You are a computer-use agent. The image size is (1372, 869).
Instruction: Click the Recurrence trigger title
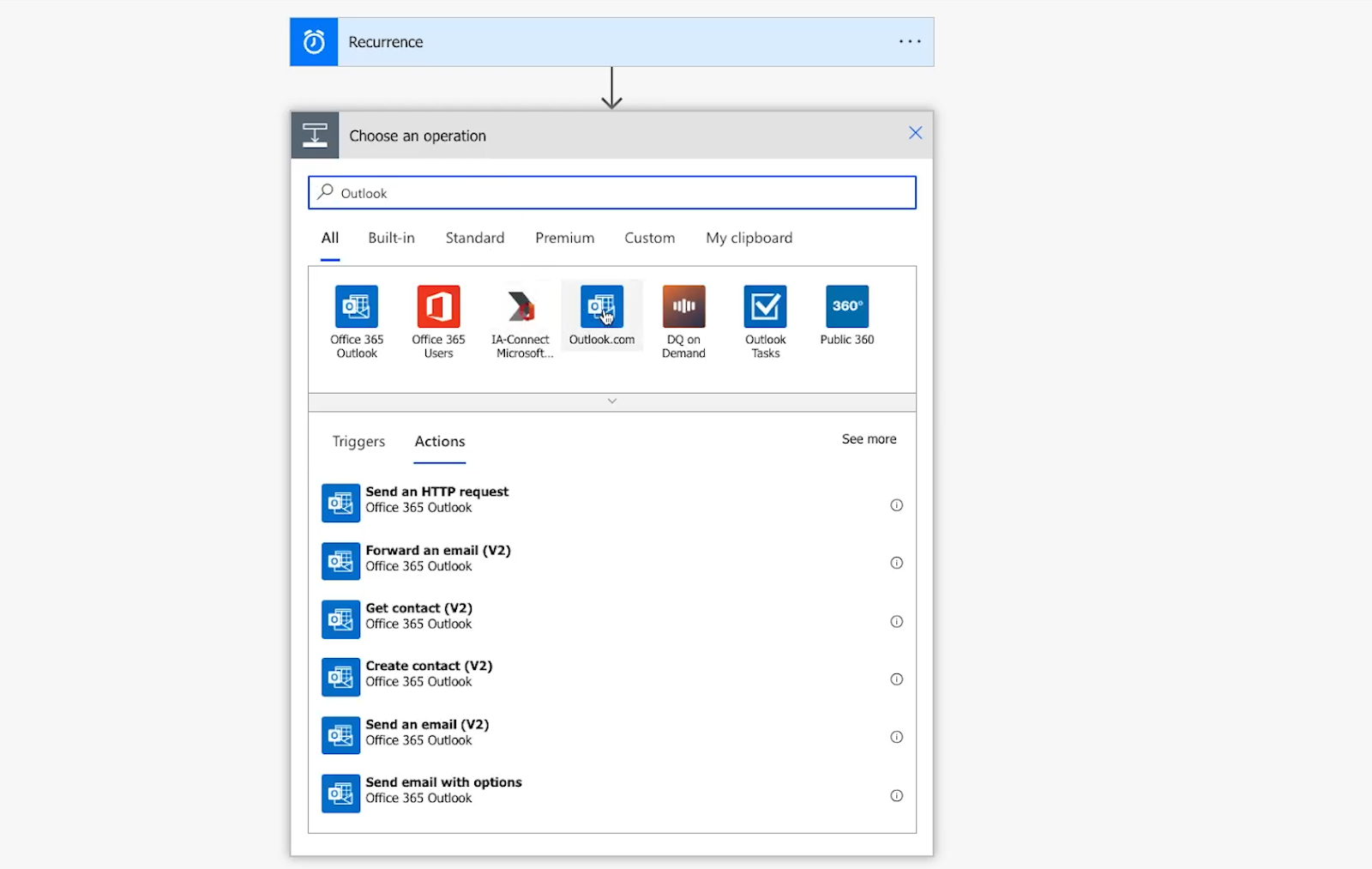(386, 42)
